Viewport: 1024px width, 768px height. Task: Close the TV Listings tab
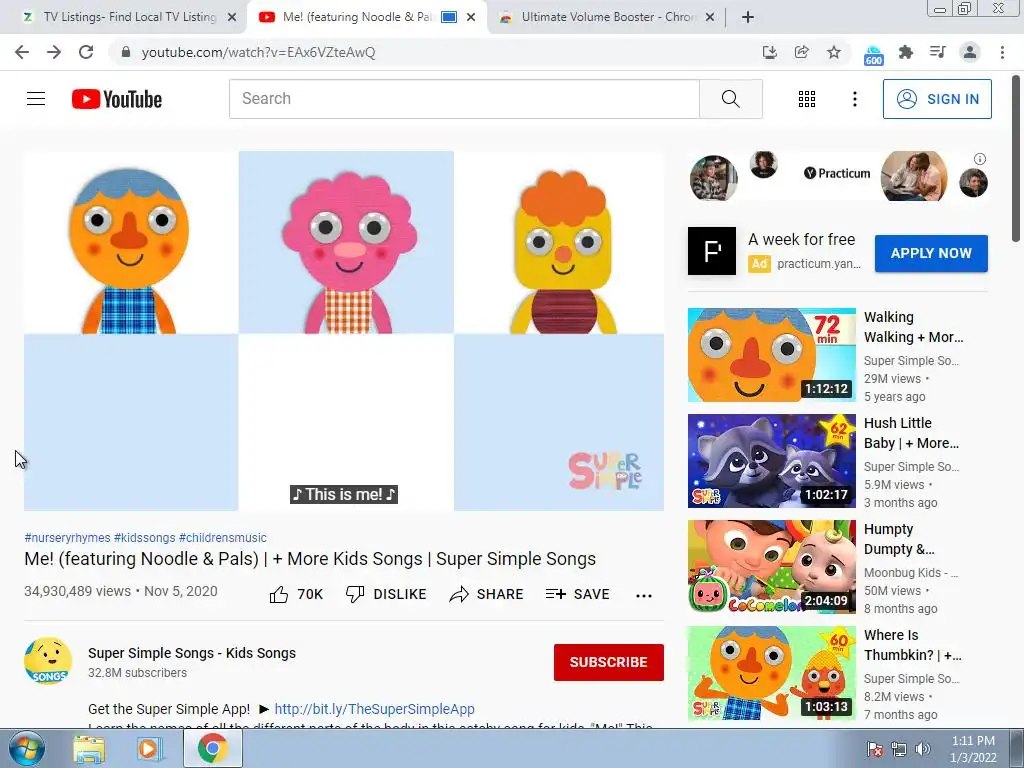point(232,17)
